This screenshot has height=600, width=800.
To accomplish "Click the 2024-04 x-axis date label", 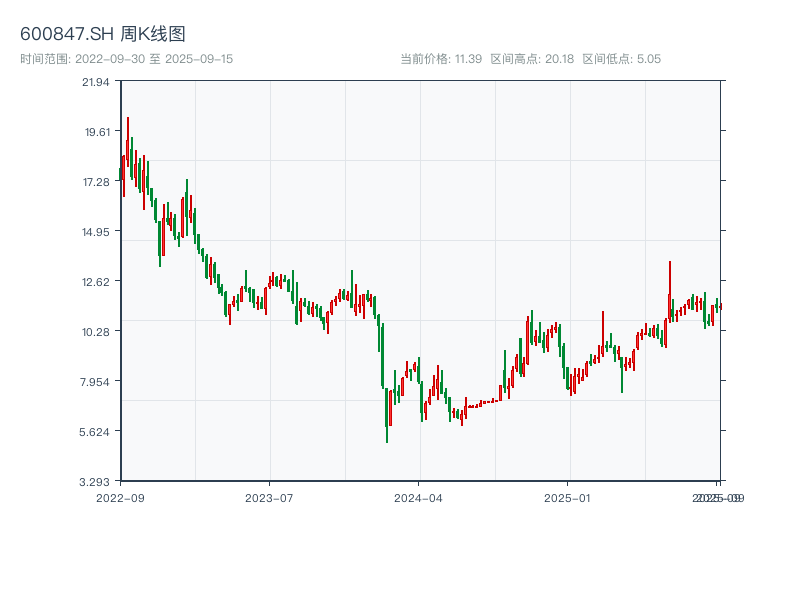I will pyautogui.click(x=419, y=497).
